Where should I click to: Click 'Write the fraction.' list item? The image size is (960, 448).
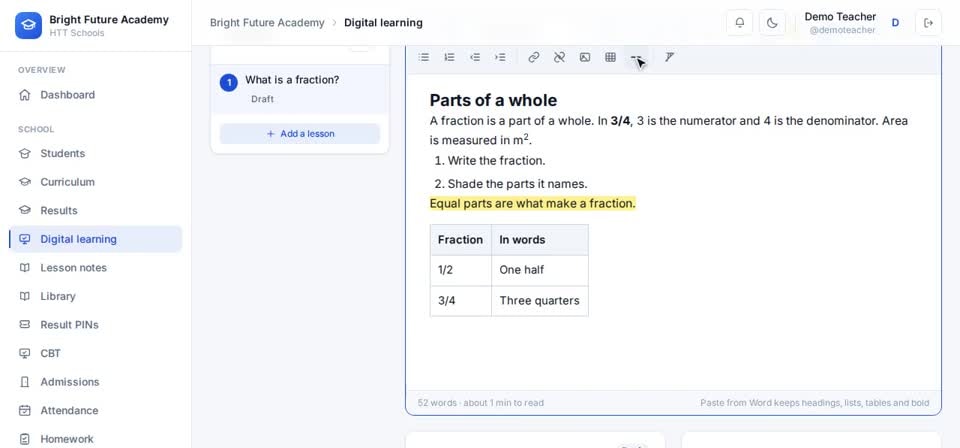coord(496,161)
